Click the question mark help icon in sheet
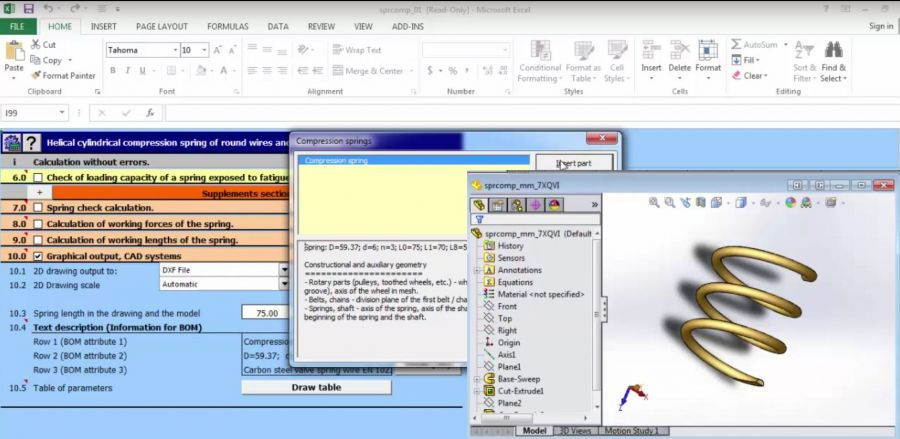The width and height of the screenshot is (900, 439). (x=32, y=142)
